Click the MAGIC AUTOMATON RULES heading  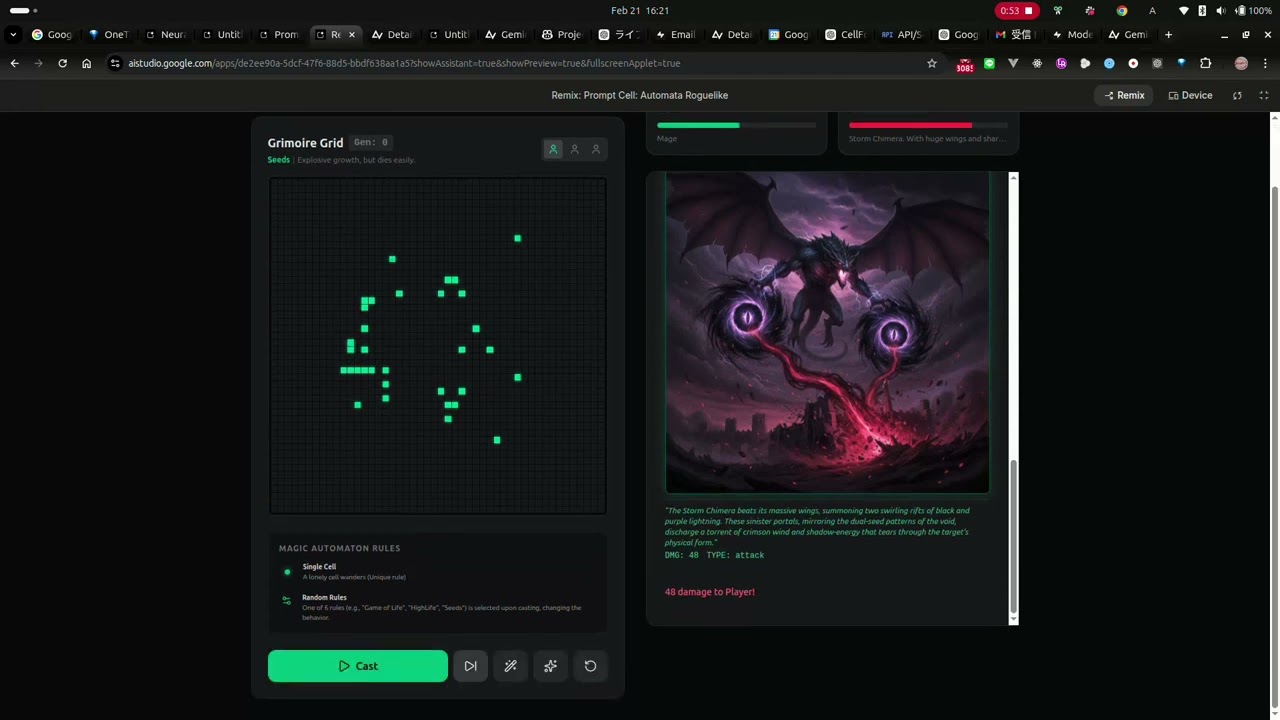(339, 548)
